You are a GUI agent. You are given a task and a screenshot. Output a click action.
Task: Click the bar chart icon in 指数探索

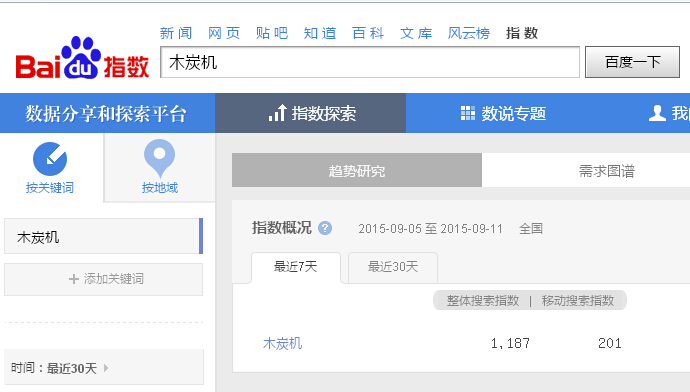point(277,113)
